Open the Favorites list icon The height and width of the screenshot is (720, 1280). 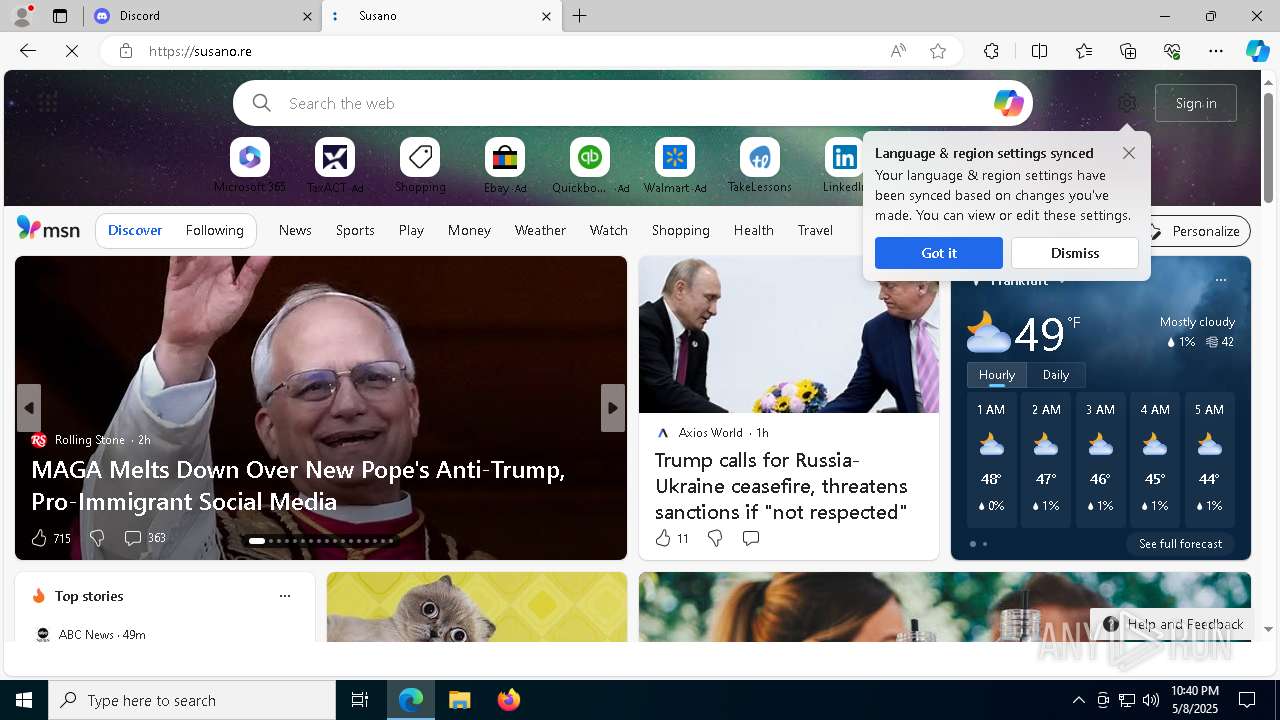[1084, 51]
